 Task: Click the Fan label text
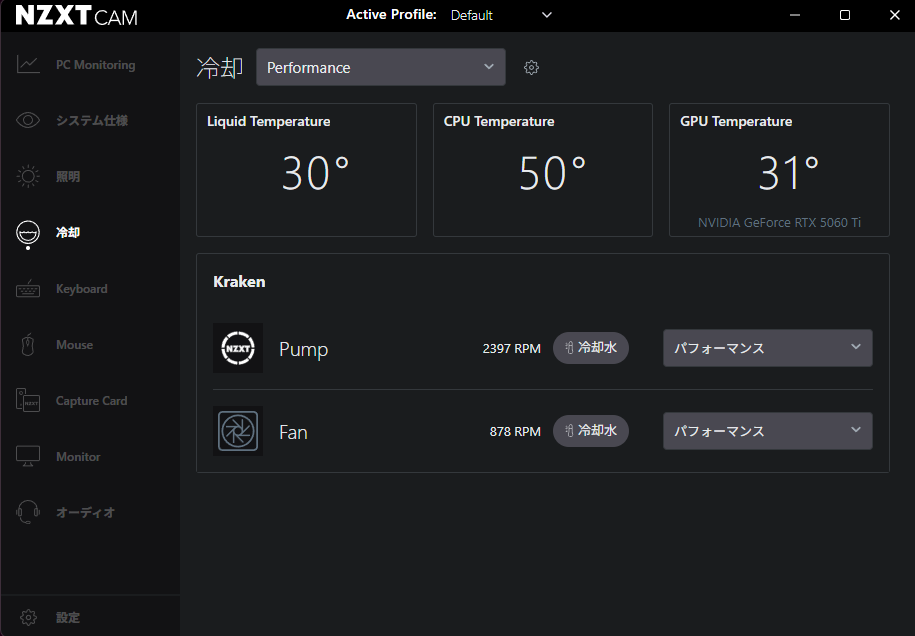[x=293, y=432]
